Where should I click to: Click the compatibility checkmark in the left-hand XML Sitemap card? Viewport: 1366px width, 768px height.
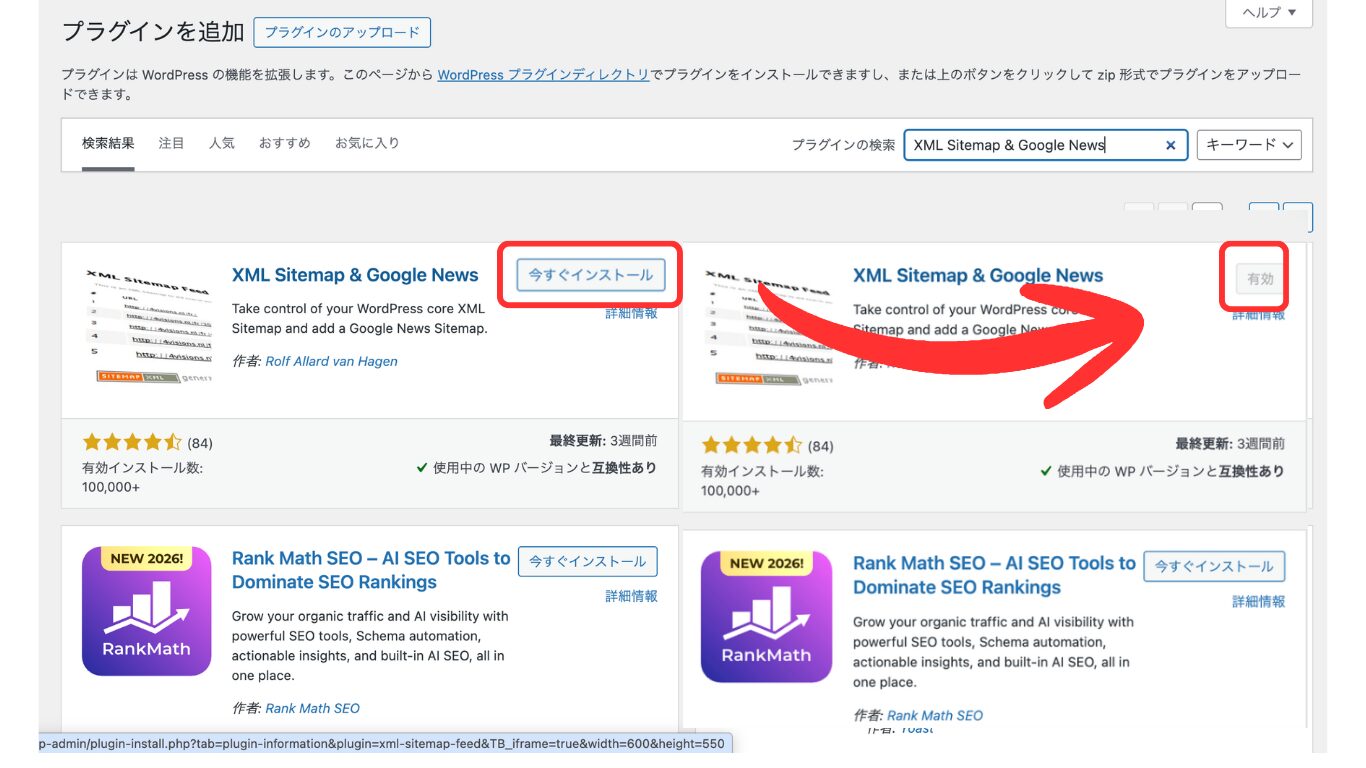click(x=422, y=468)
